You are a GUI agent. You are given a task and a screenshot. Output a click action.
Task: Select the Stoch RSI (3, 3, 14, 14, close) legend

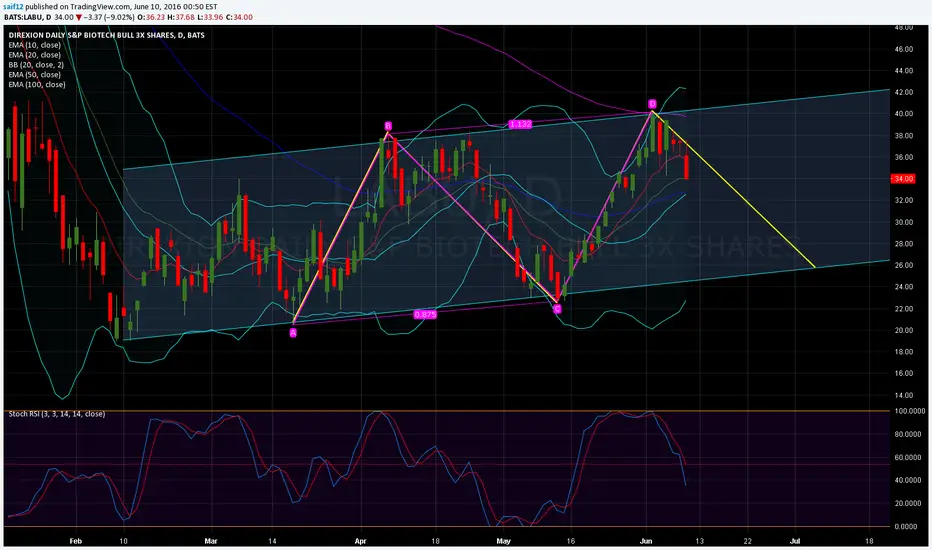tap(57, 414)
